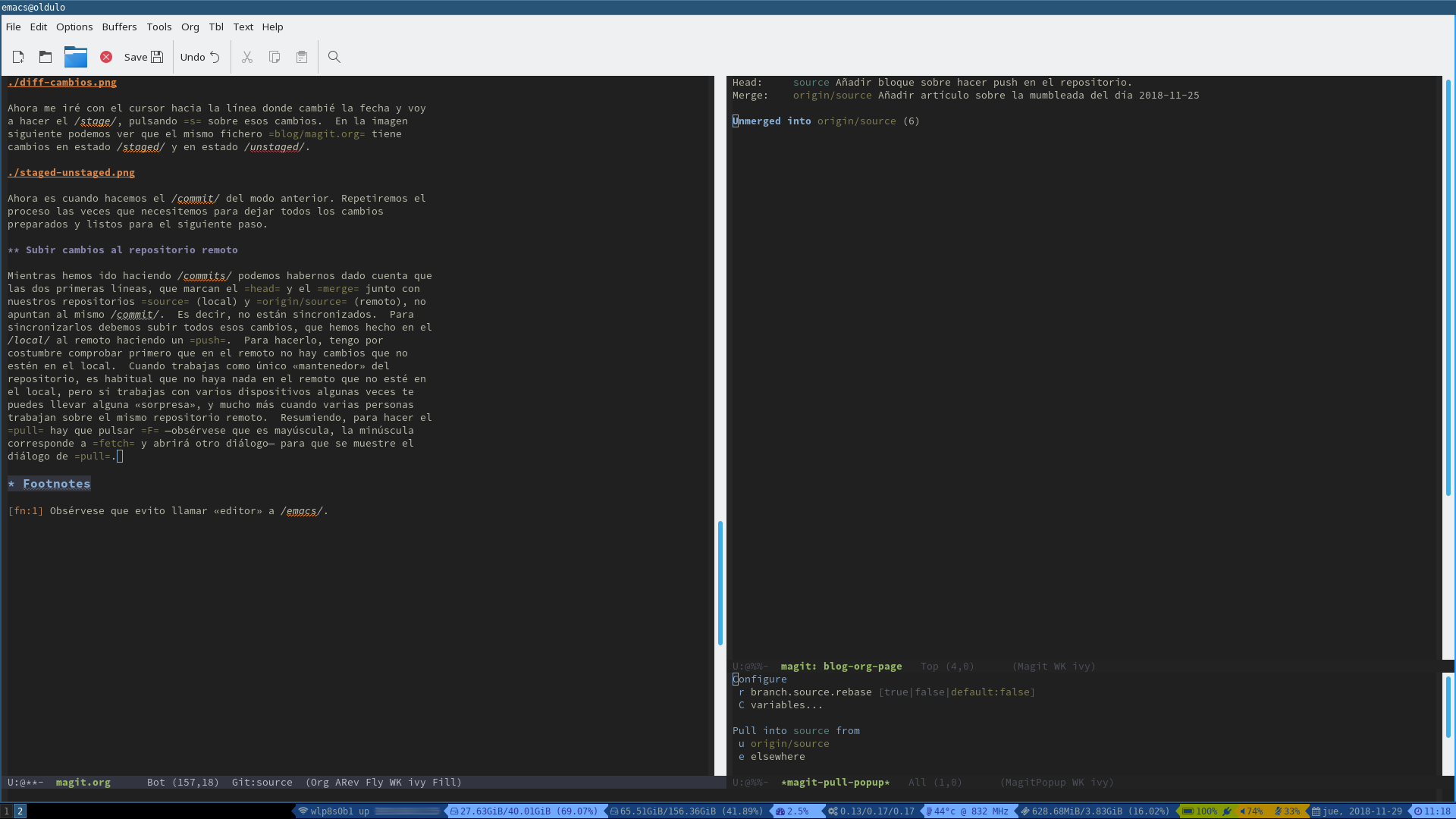Click 'magit: blog-org-page' mode line name

coord(842,667)
